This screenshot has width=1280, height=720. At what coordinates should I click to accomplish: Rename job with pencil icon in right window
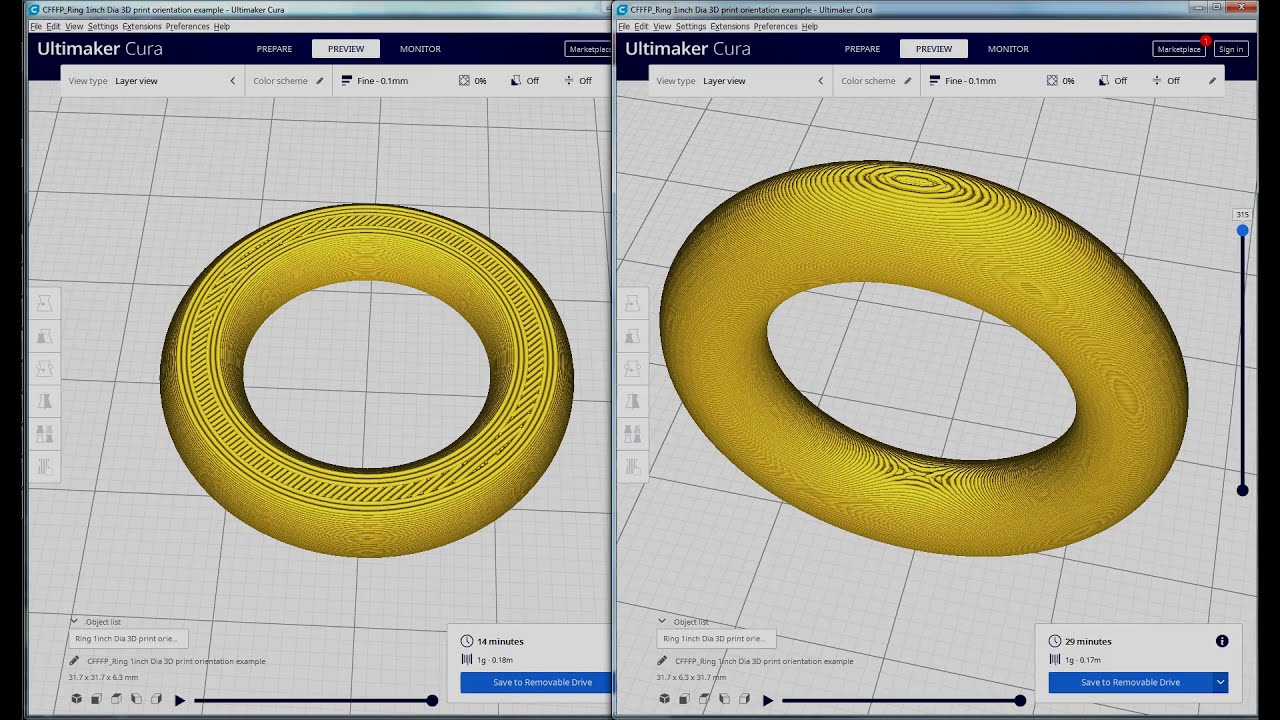[x=662, y=661]
